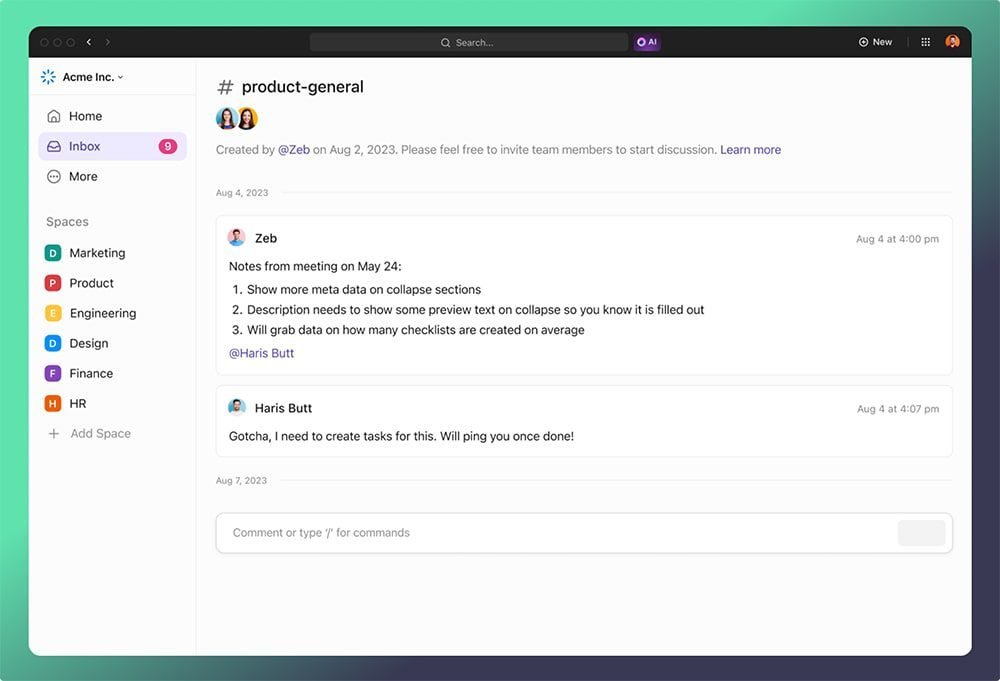1000x681 pixels.
Task: Click the @Haris Butt mention
Action: click(261, 353)
